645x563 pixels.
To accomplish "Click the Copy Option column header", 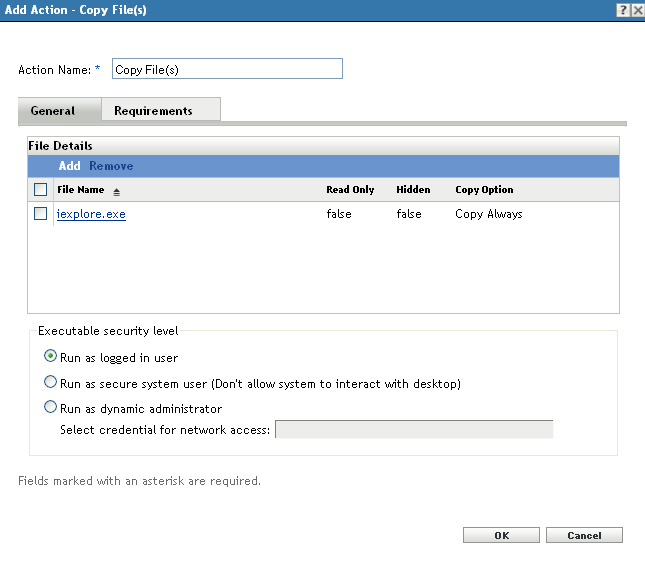I will 484,190.
